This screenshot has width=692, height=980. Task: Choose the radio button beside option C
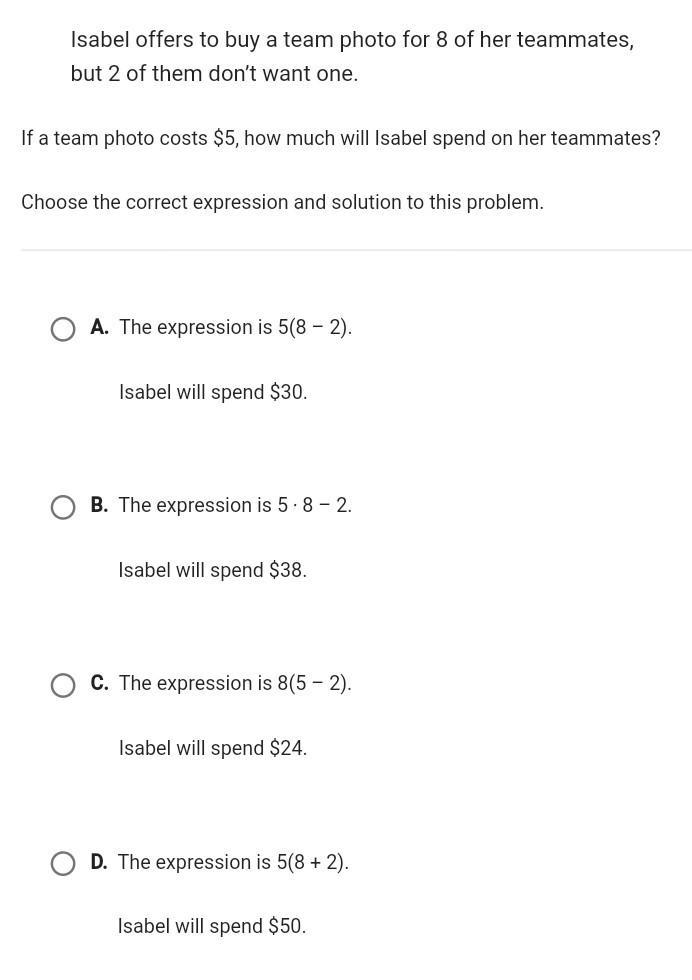click(x=63, y=686)
